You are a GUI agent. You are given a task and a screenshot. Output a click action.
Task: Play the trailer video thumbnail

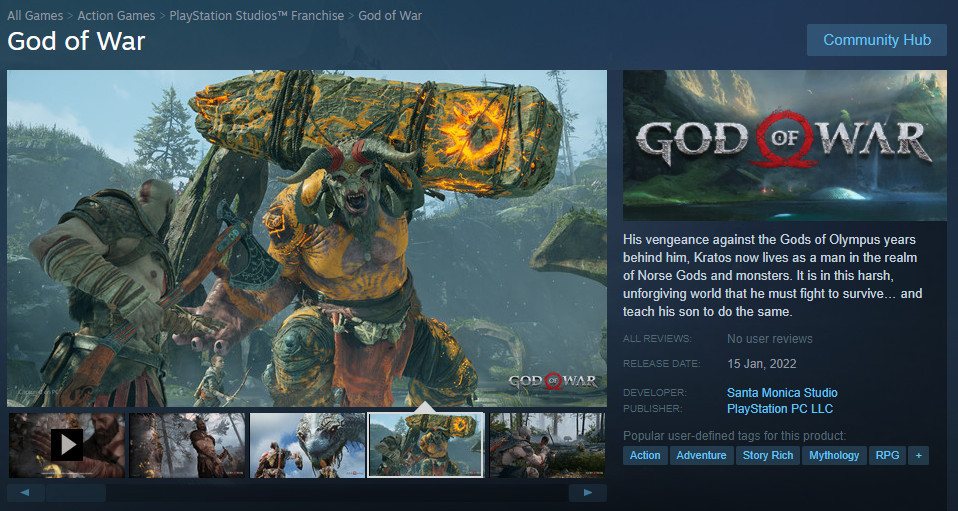67,445
